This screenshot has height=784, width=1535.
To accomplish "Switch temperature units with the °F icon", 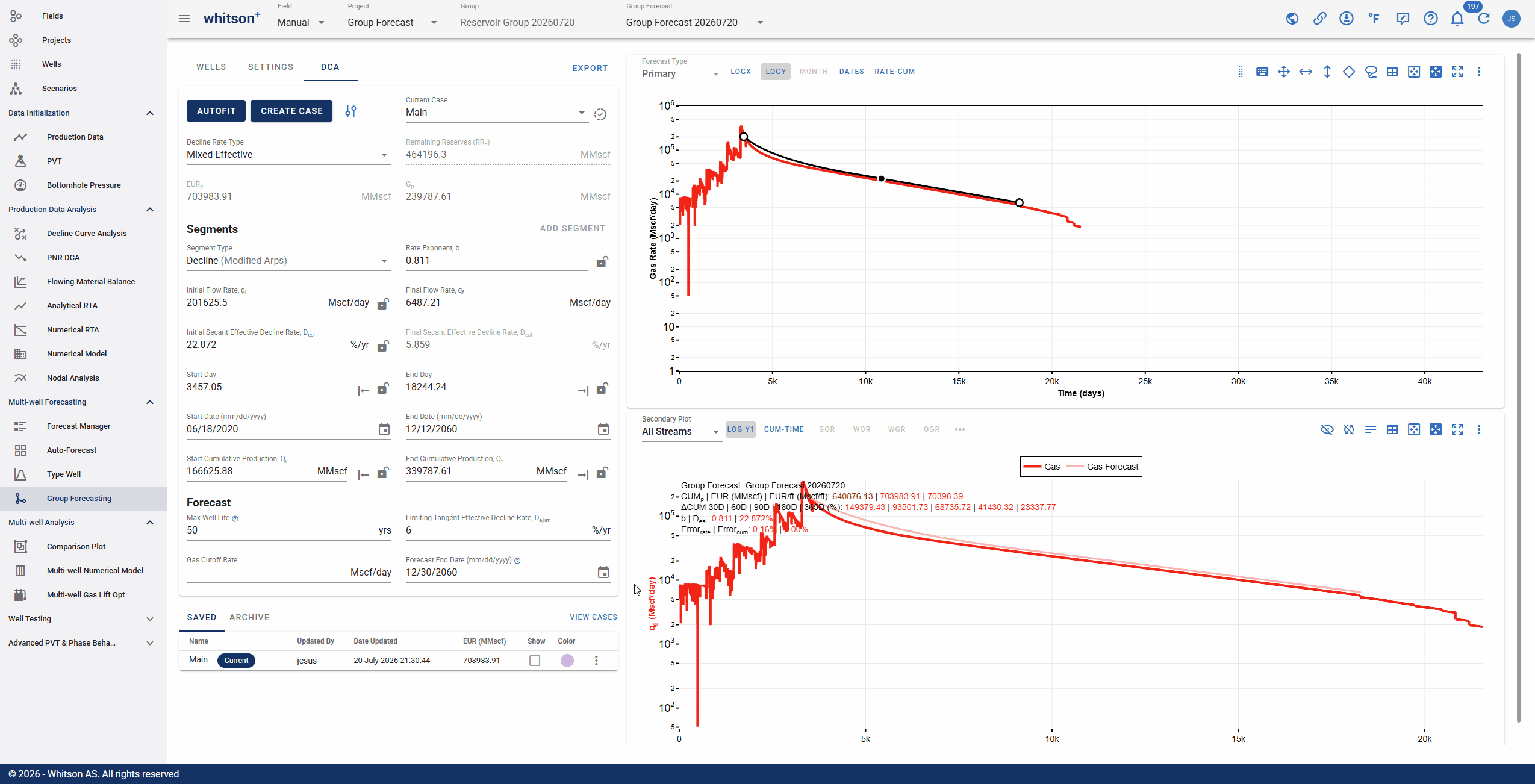I will [1374, 19].
